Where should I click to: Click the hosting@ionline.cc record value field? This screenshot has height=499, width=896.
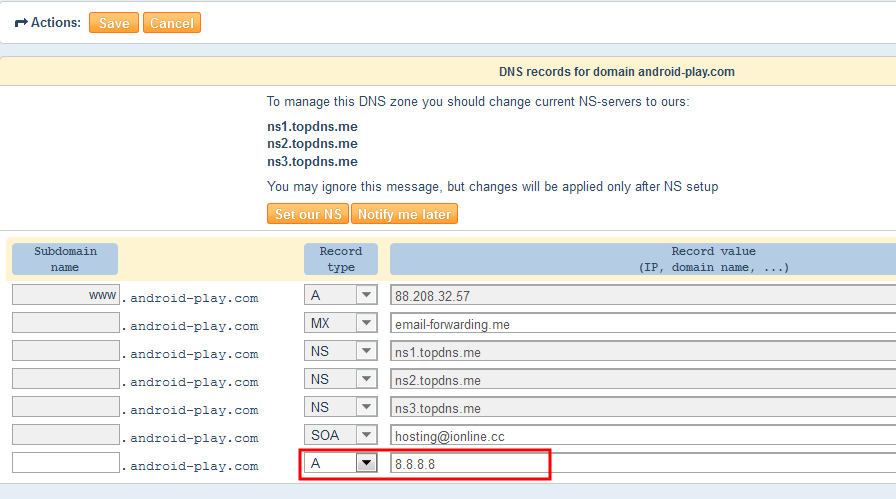tap(640, 435)
